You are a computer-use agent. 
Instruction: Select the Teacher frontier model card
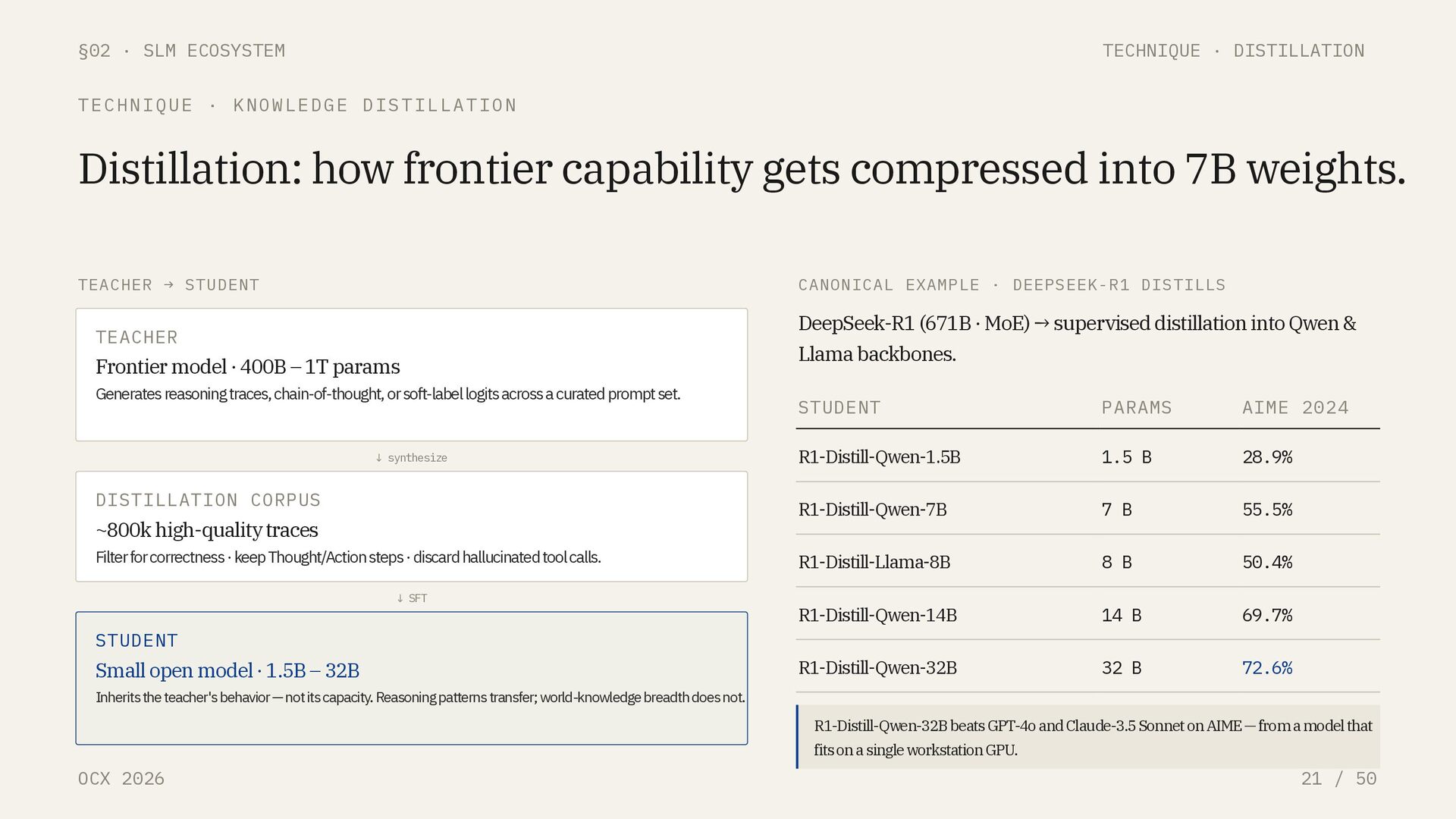click(x=411, y=375)
